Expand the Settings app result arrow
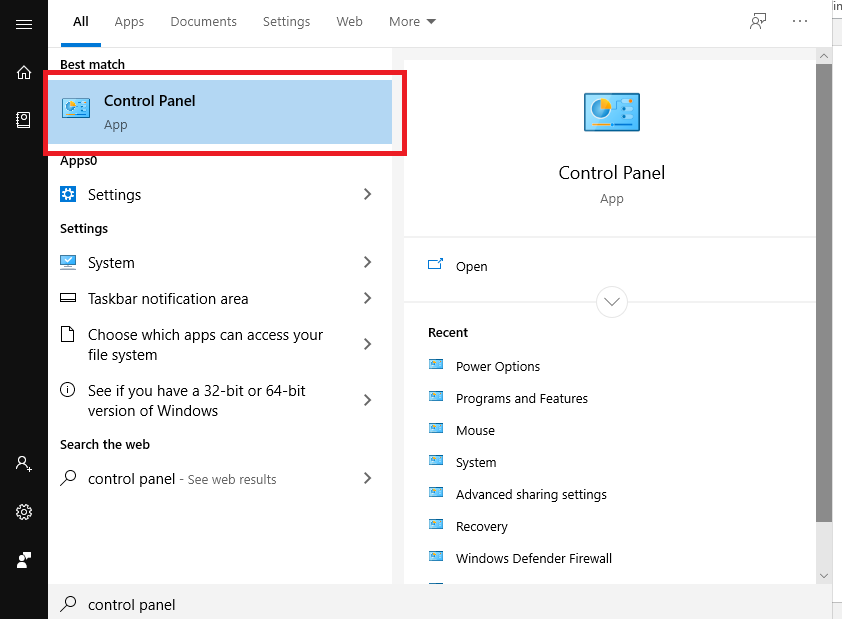This screenshot has height=619, width=842. point(367,194)
